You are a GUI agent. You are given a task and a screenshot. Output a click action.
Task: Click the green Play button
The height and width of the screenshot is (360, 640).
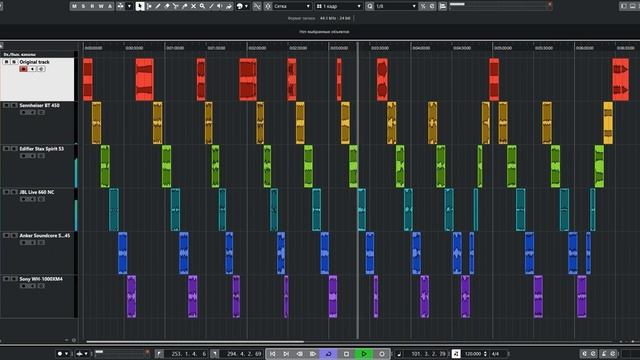[x=364, y=354]
